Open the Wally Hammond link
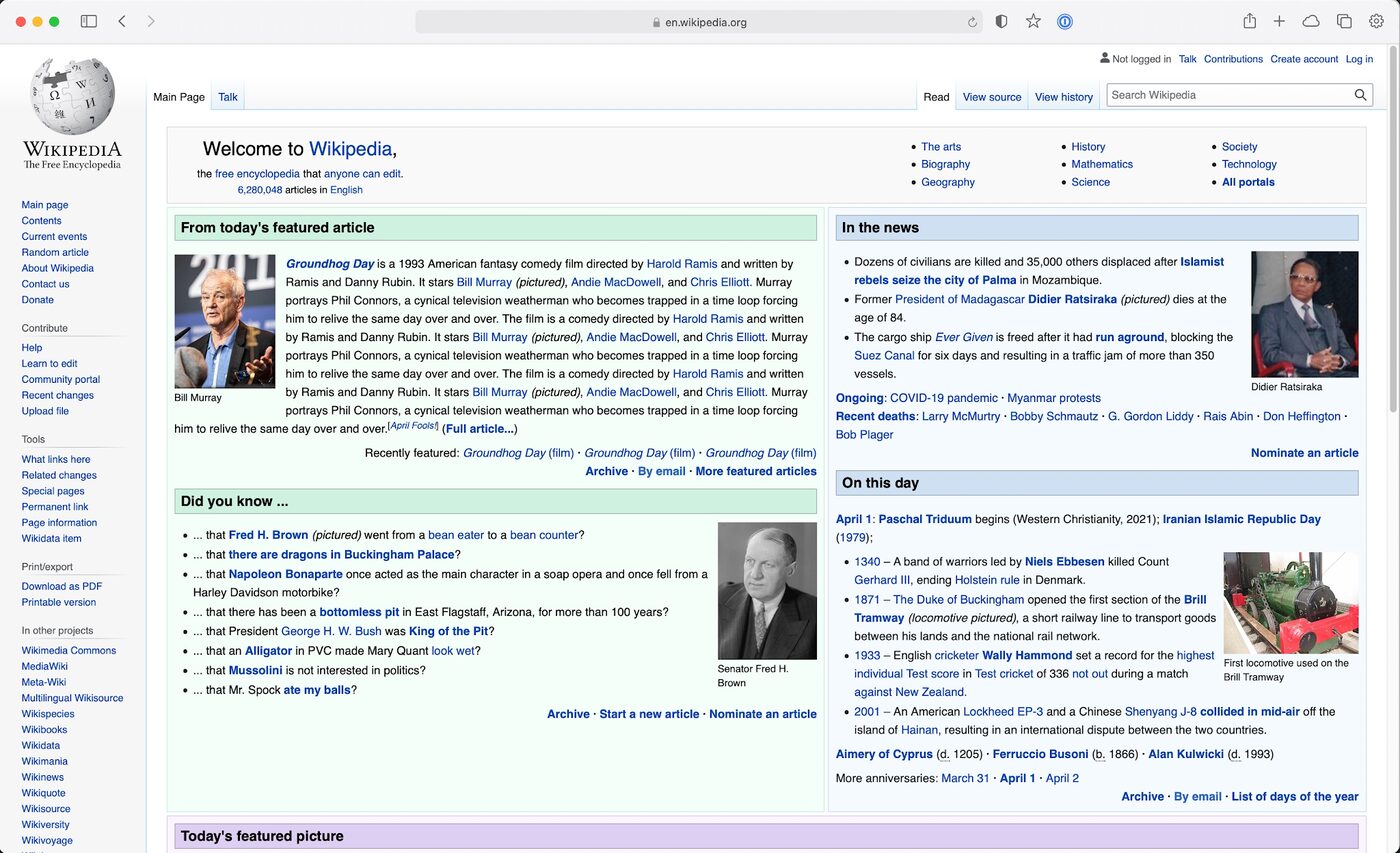This screenshot has width=1400, height=853. pos(1026,656)
